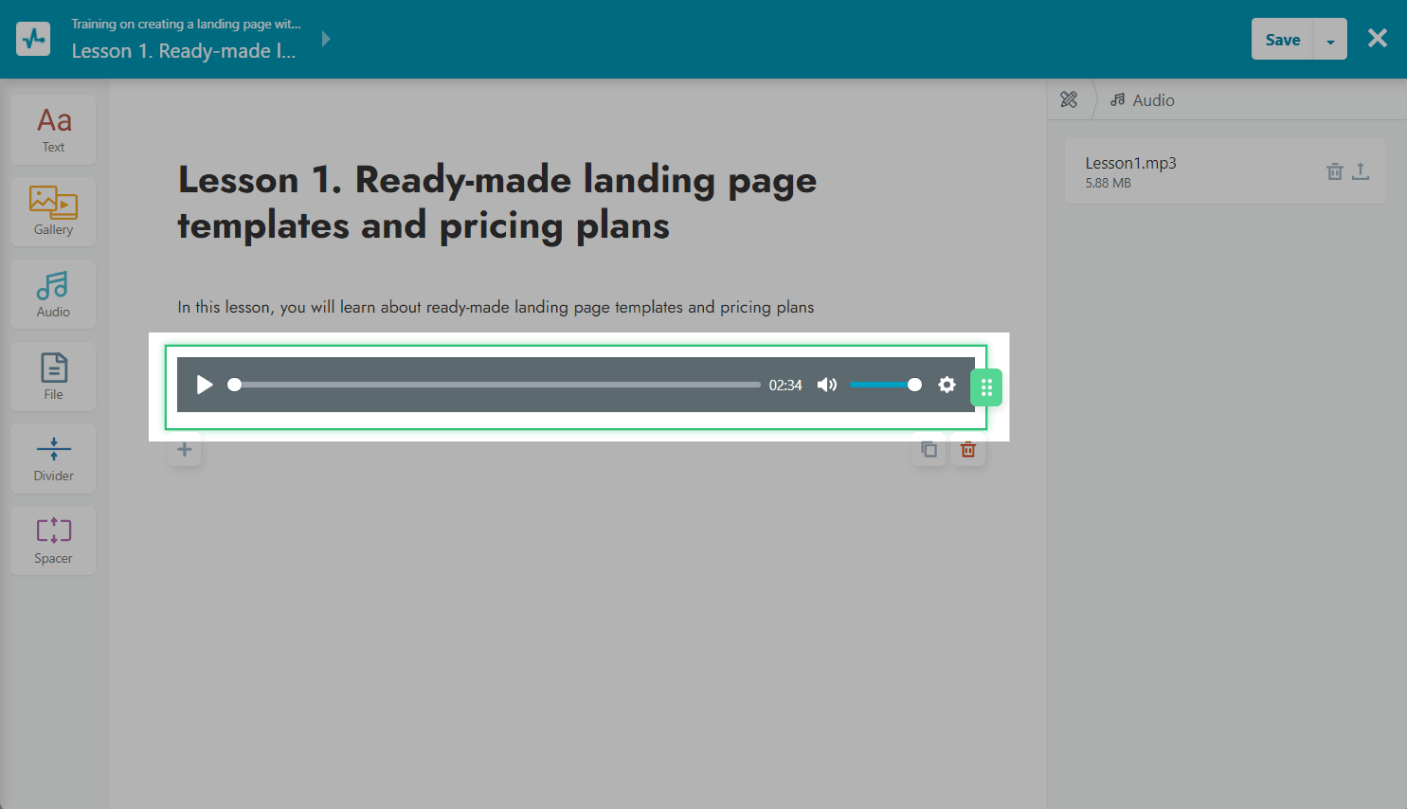1407x809 pixels.
Task: Delete the audio block with red trash
Action: (967, 450)
